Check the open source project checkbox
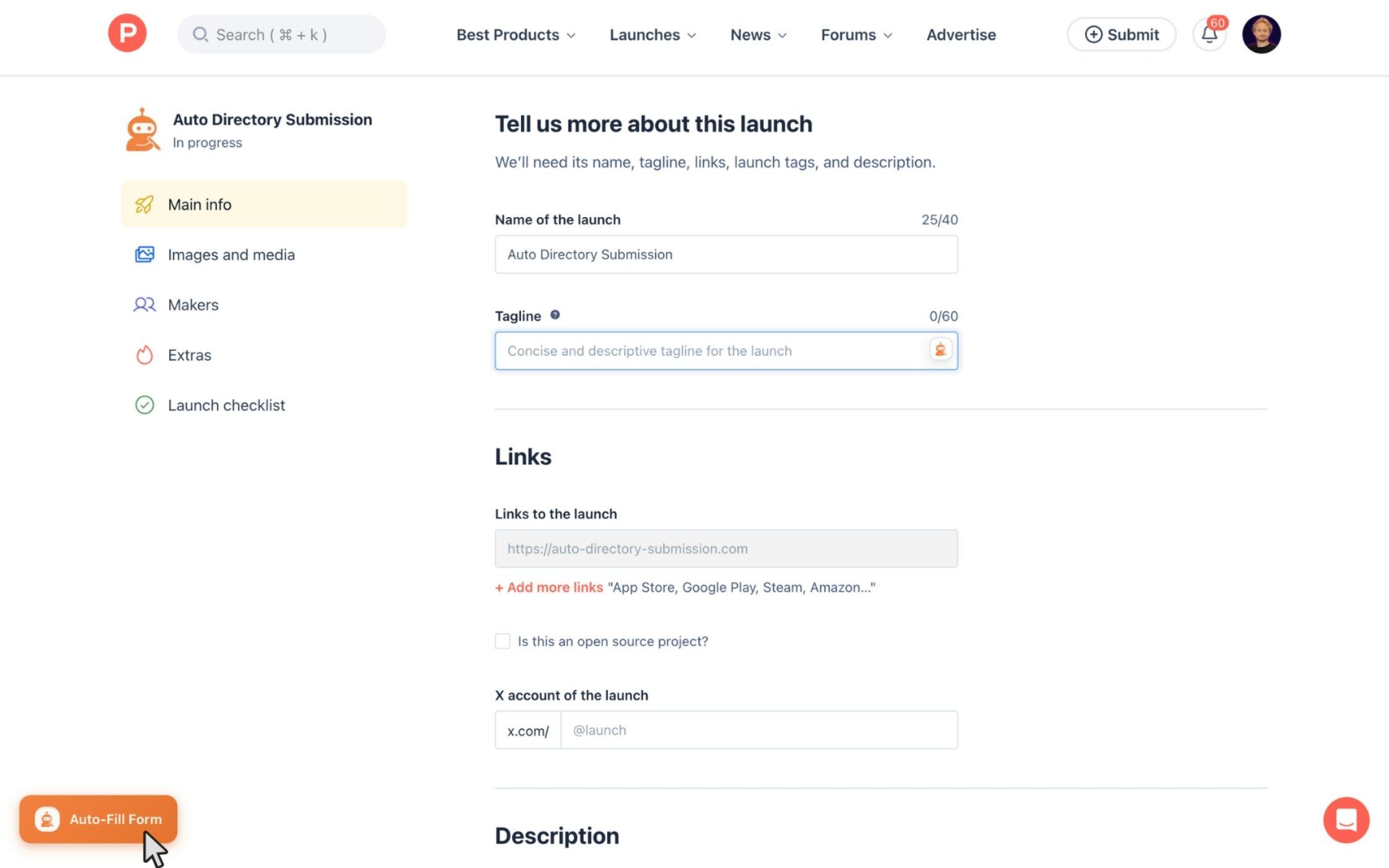This screenshot has width=1389, height=868. 502,641
